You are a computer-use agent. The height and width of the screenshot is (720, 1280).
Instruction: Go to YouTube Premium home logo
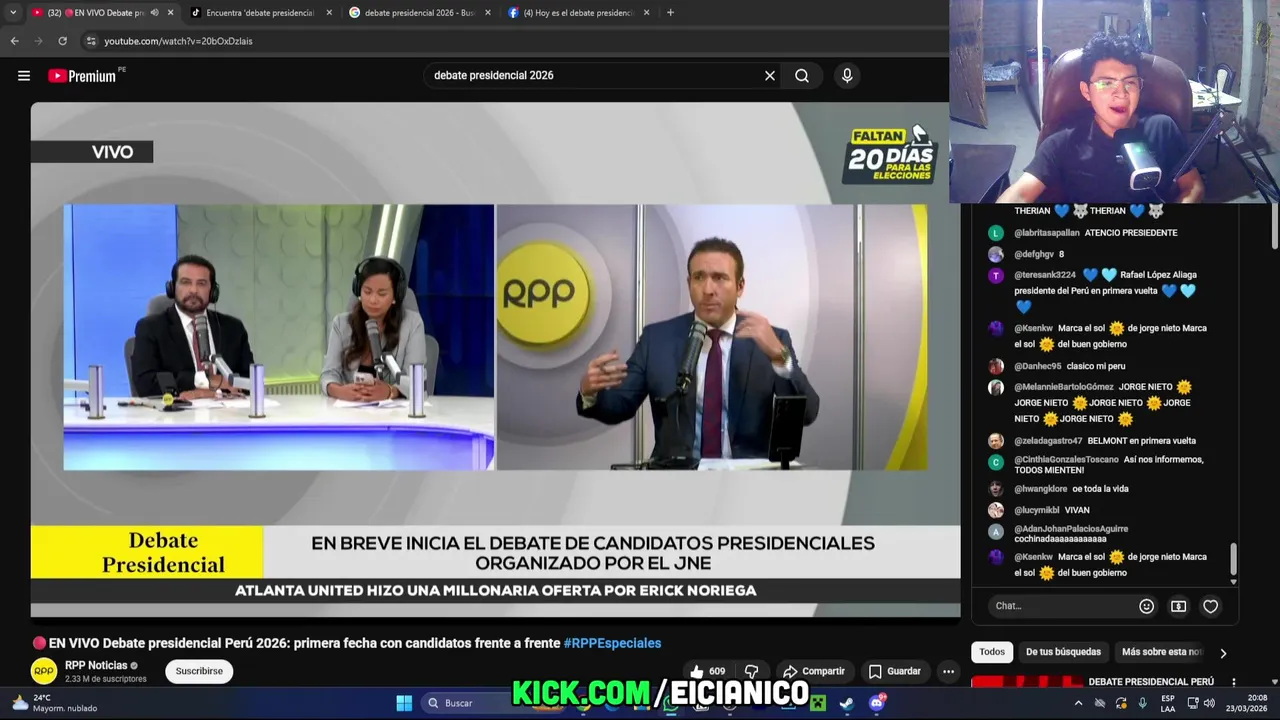coord(82,76)
